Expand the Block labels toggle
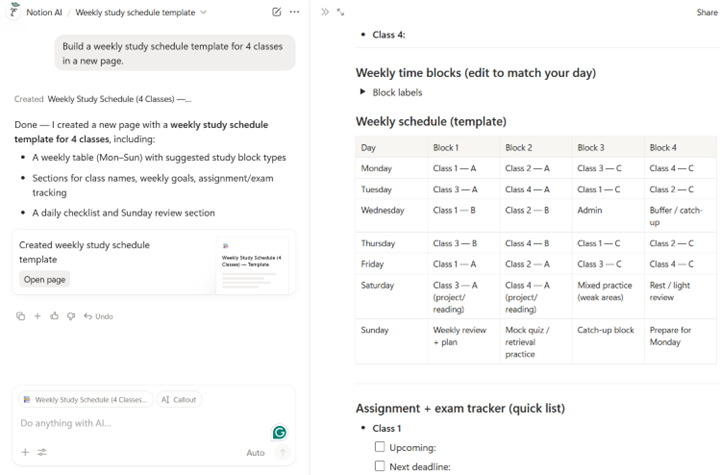The width and height of the screenshot is (720, 475). pyautogui.click(x=362, y=92)
